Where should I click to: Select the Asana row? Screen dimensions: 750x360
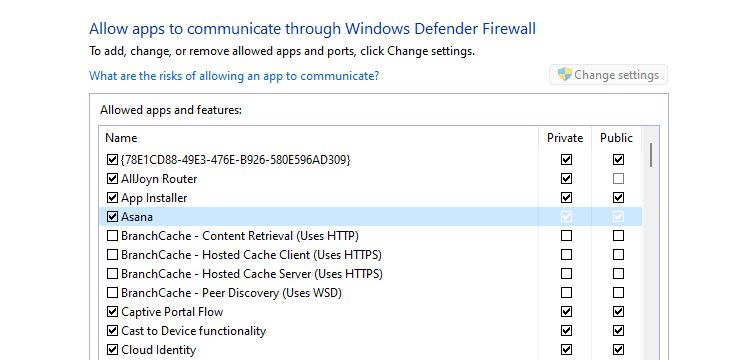[x=370, y=217]
